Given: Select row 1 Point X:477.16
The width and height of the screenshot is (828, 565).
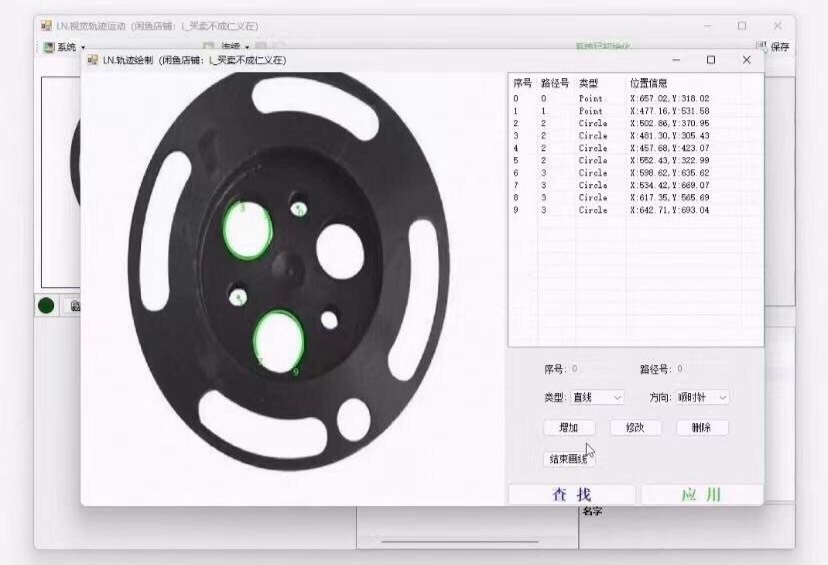Looking at the screenshot, I should (636, 111).
